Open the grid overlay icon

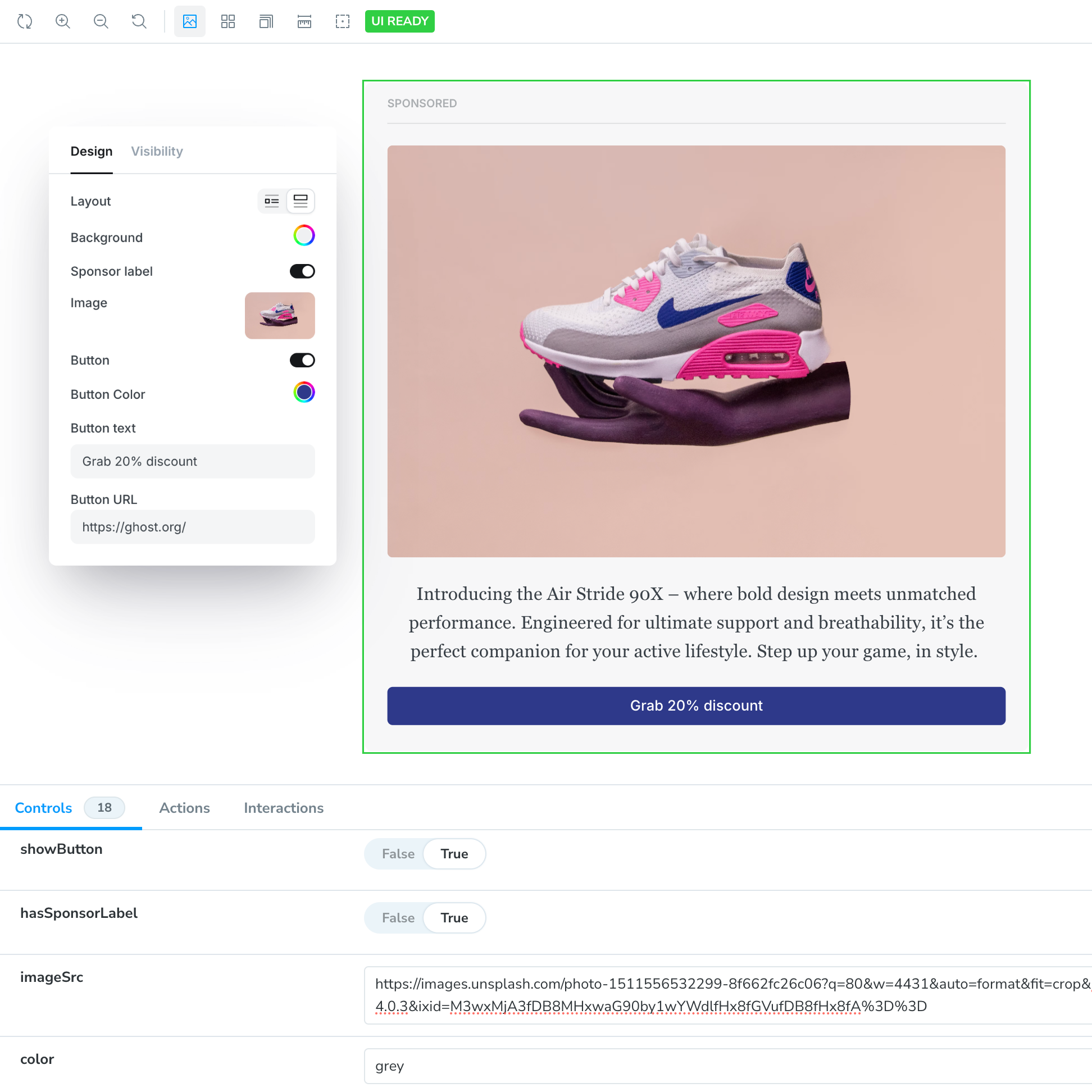(x=229, y=21)
